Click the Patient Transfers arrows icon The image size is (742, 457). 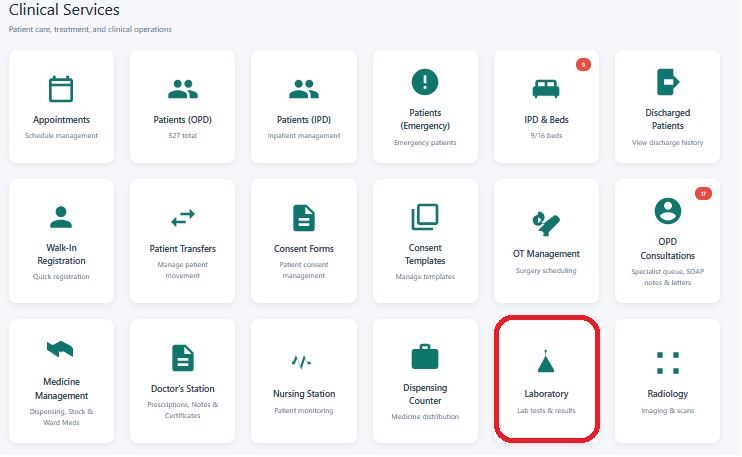[x=183, y=218]
